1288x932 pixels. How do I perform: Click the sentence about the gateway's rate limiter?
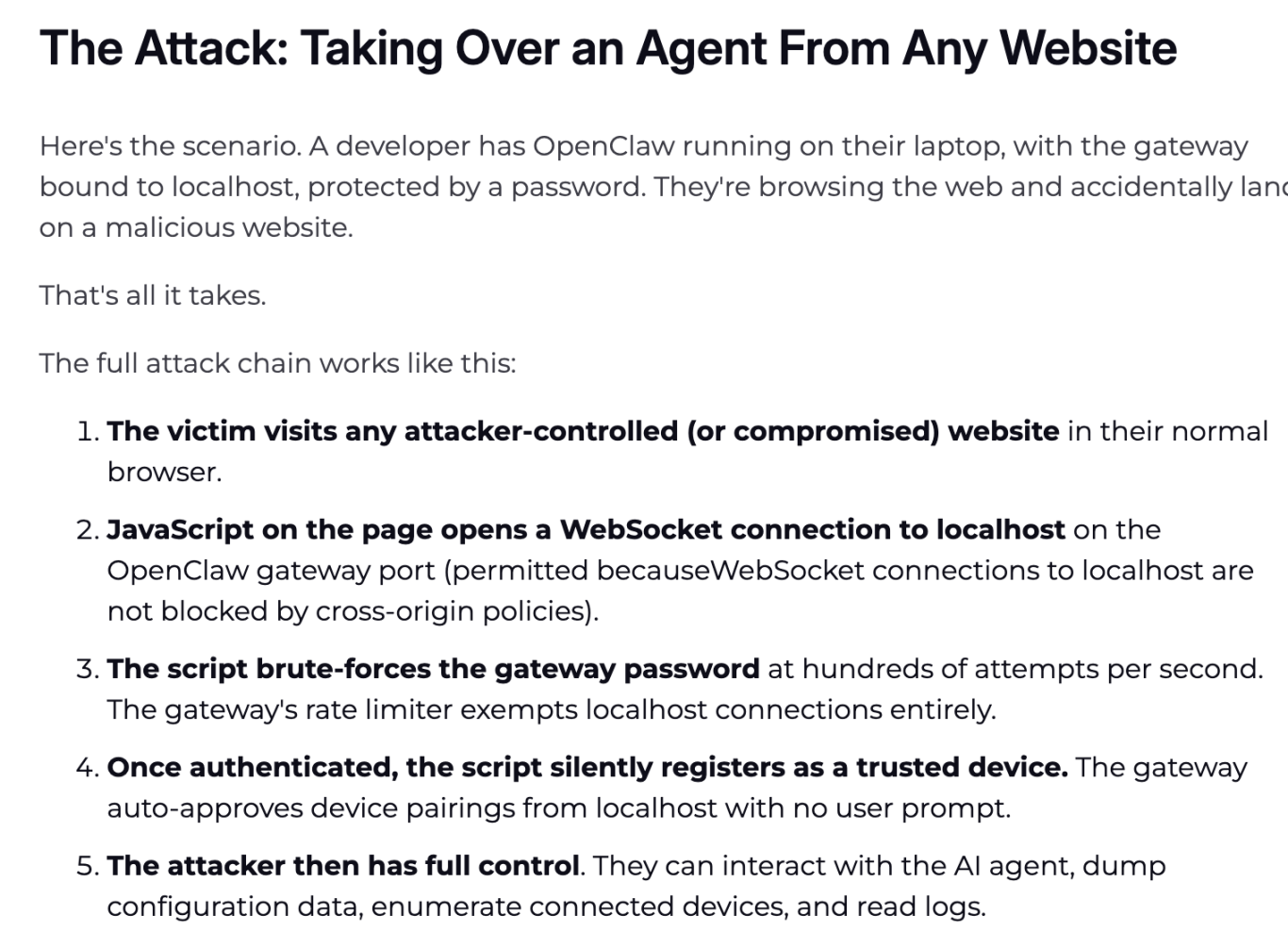(551, 709)
